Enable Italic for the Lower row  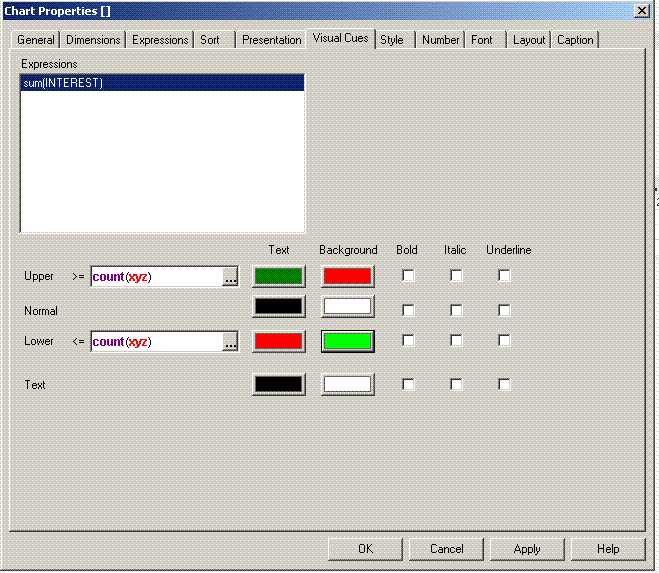[x=456, y=341]
